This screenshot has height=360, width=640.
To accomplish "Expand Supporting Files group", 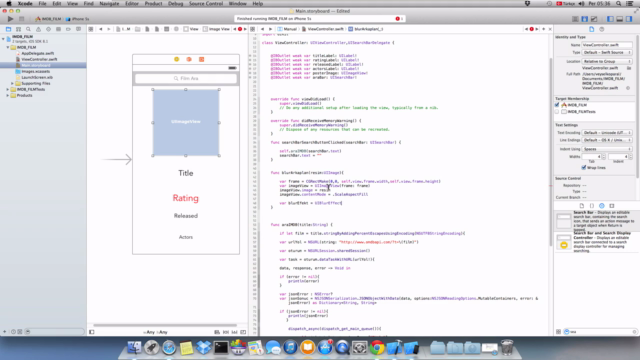I will [12, 83].
